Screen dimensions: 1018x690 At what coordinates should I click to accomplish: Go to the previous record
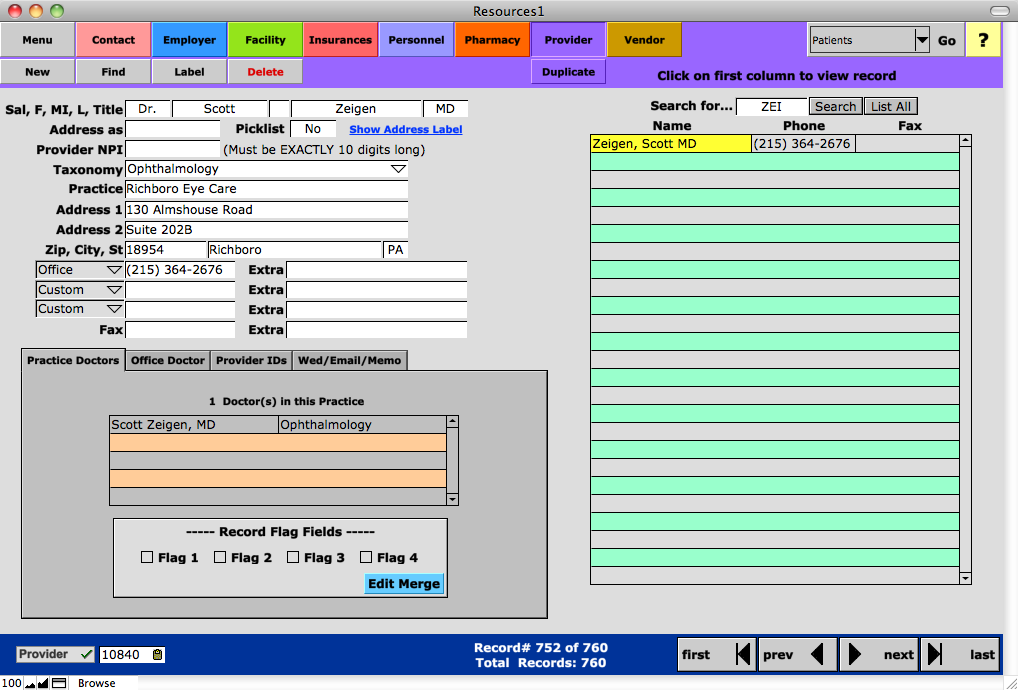click(797, 654)
